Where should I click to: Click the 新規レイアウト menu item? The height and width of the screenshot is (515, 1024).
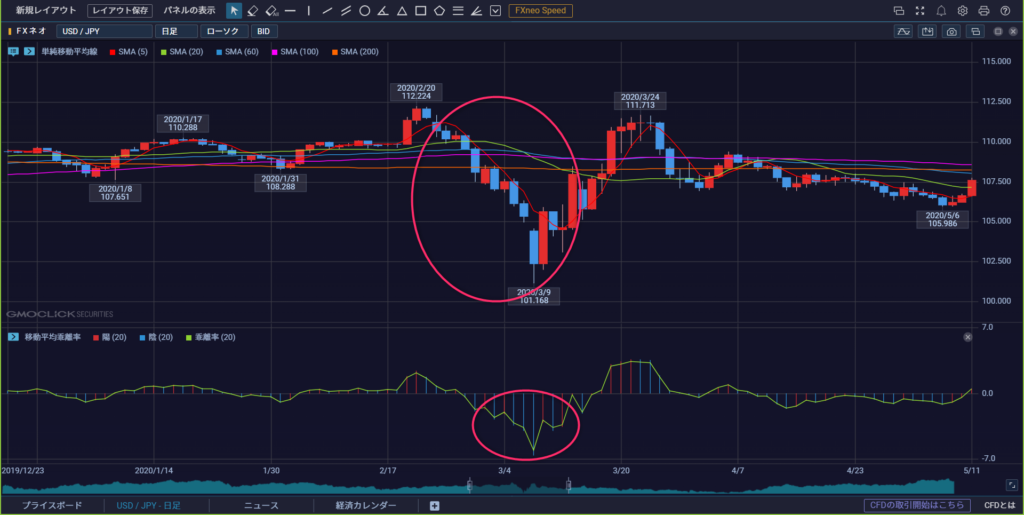(x=46, y=10)
